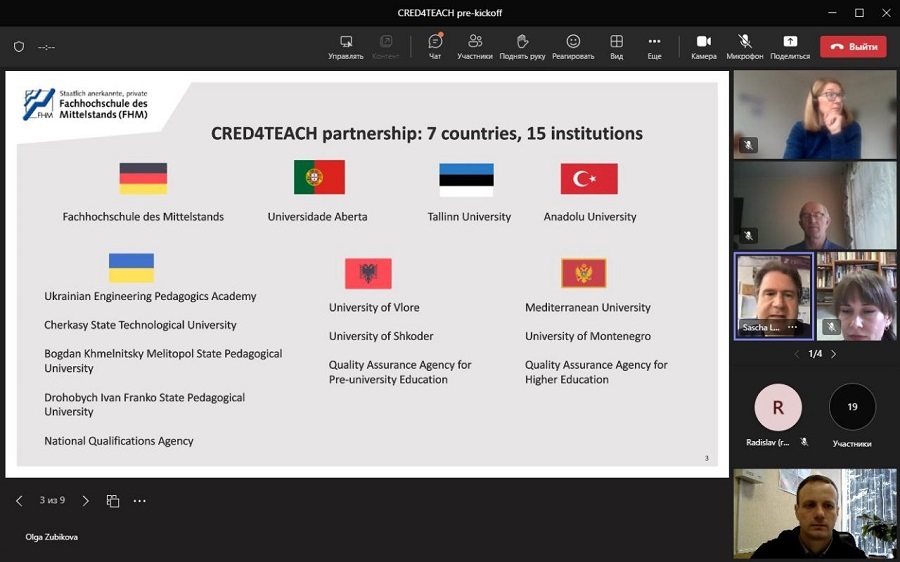Click the Albanian flag on slide
The height and width of the screenshot is (562, 900).
368,273
